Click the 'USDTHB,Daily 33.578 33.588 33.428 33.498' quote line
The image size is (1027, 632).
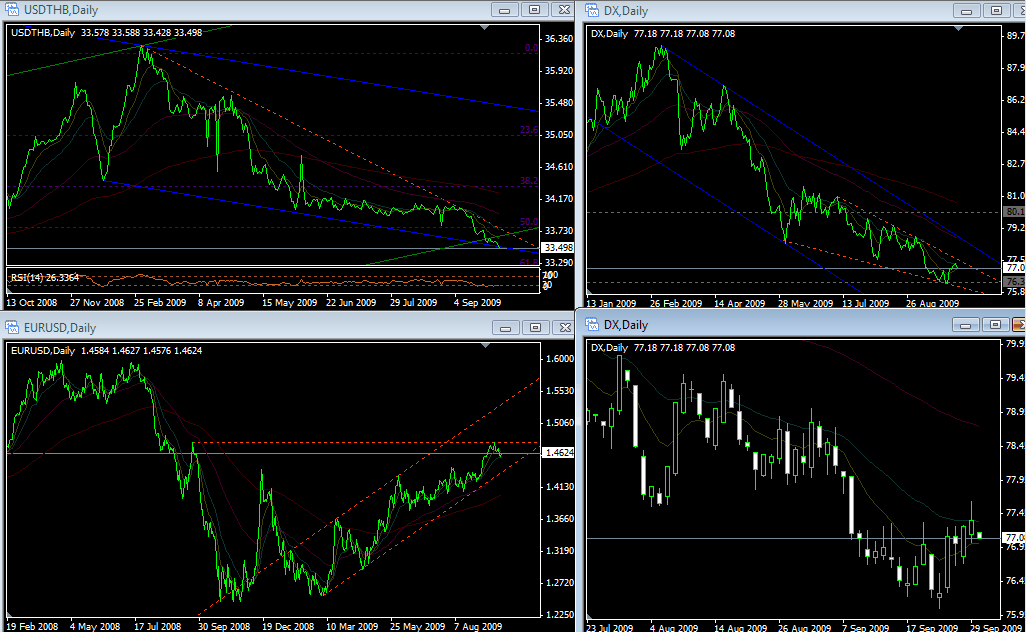[106, 32]
